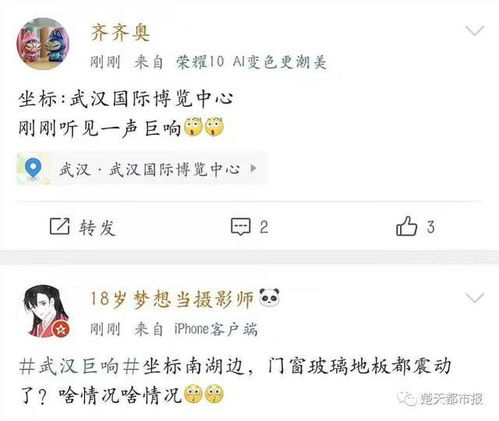This screenshot has height=421, width=499.
Task: Click the like count 3
Action: (431, 227)
